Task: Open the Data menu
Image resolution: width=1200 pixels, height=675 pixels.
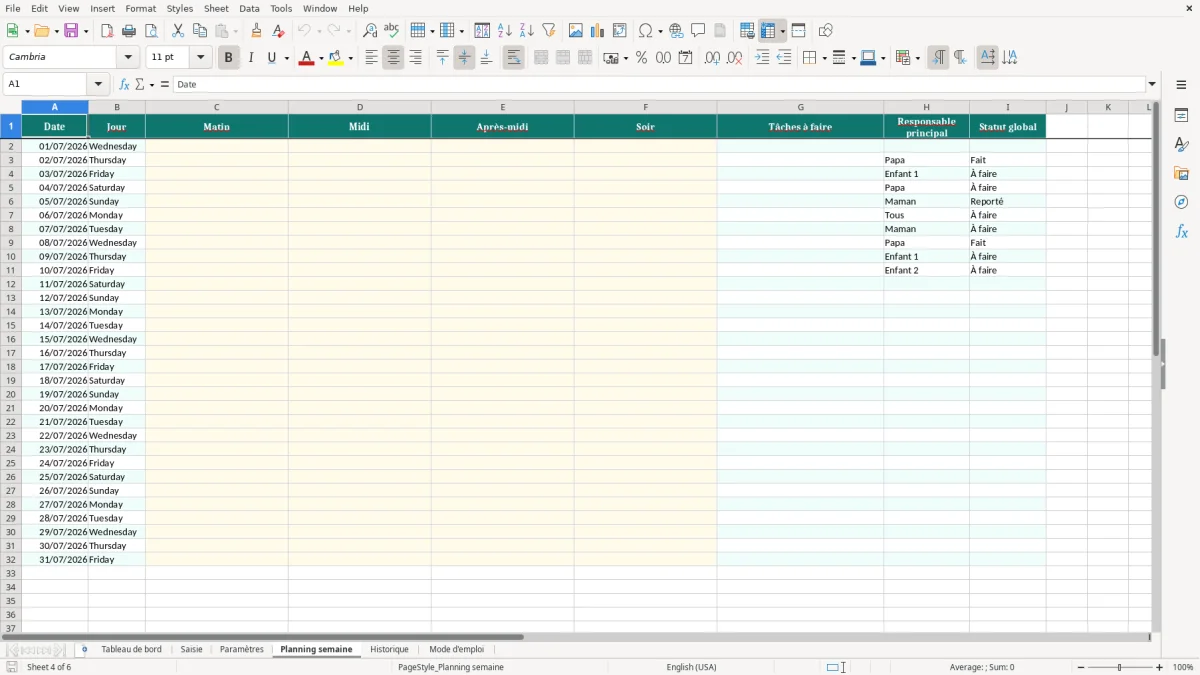Action: click(x=249, y=8)
